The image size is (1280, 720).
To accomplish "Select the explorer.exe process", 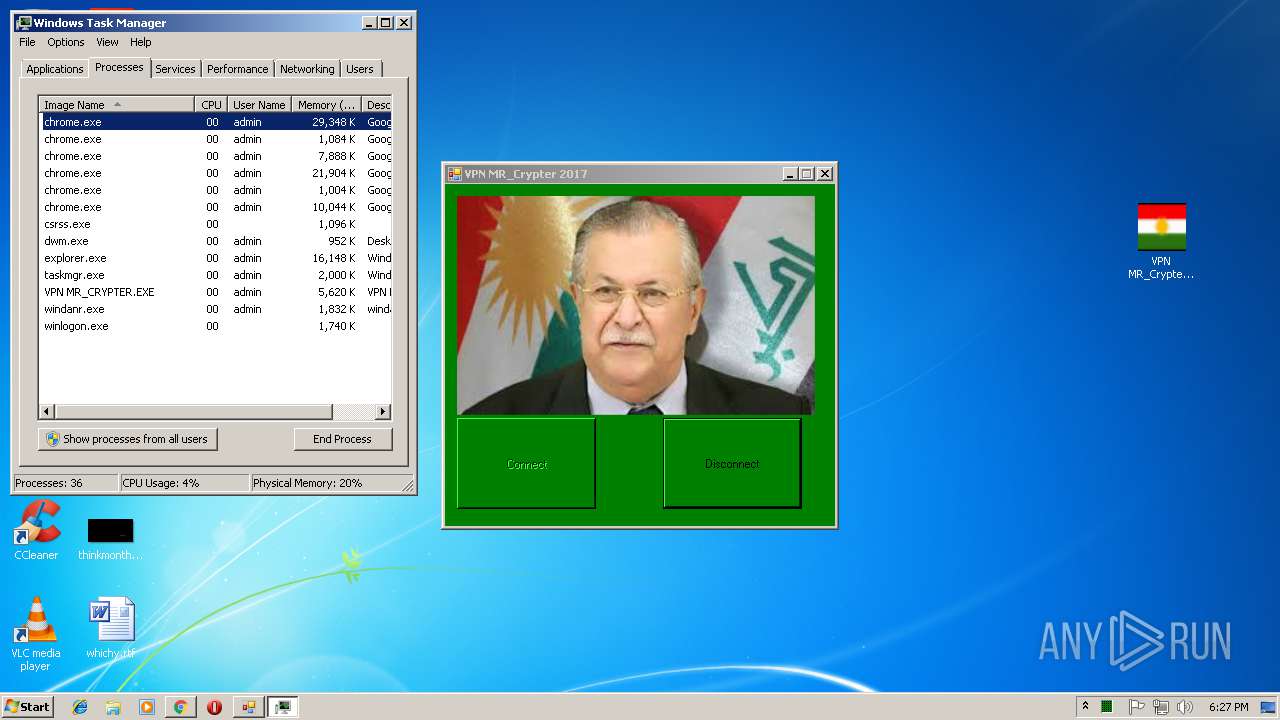I will [215, 258].
